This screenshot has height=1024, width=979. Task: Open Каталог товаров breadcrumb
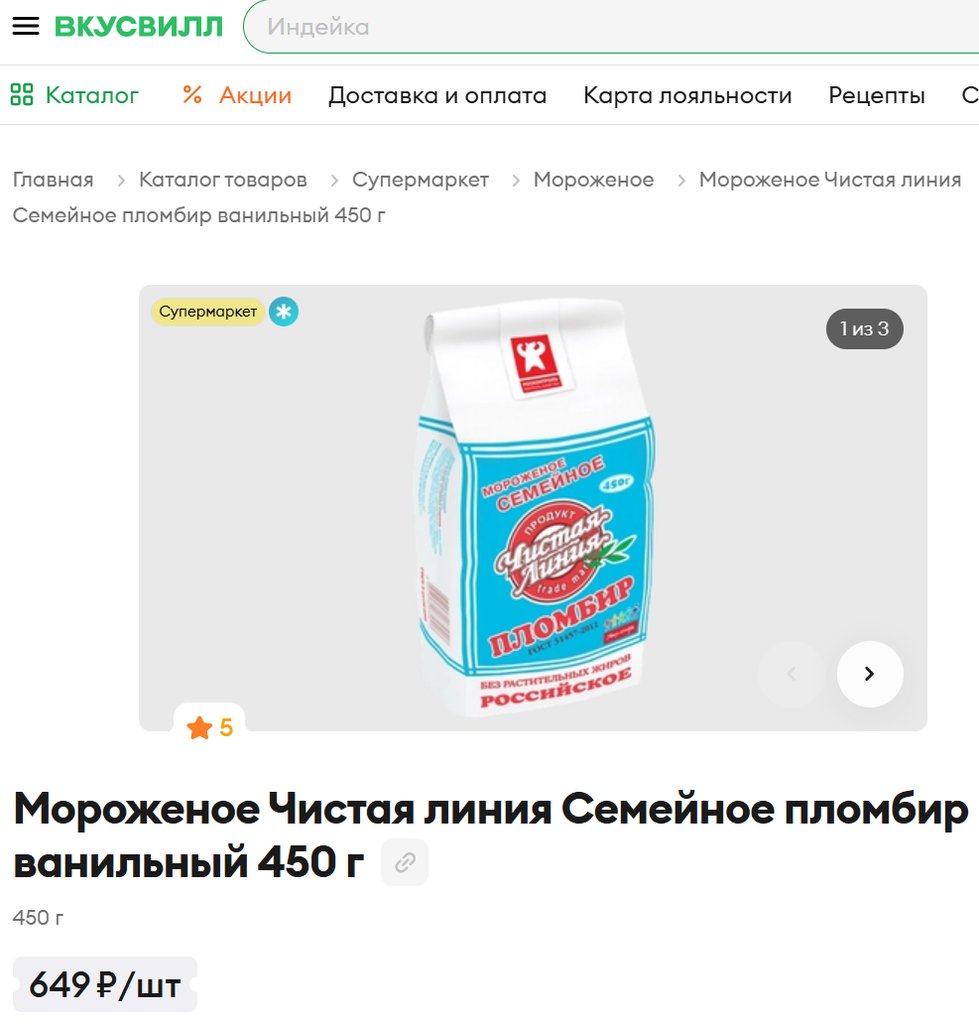(223, 179)
